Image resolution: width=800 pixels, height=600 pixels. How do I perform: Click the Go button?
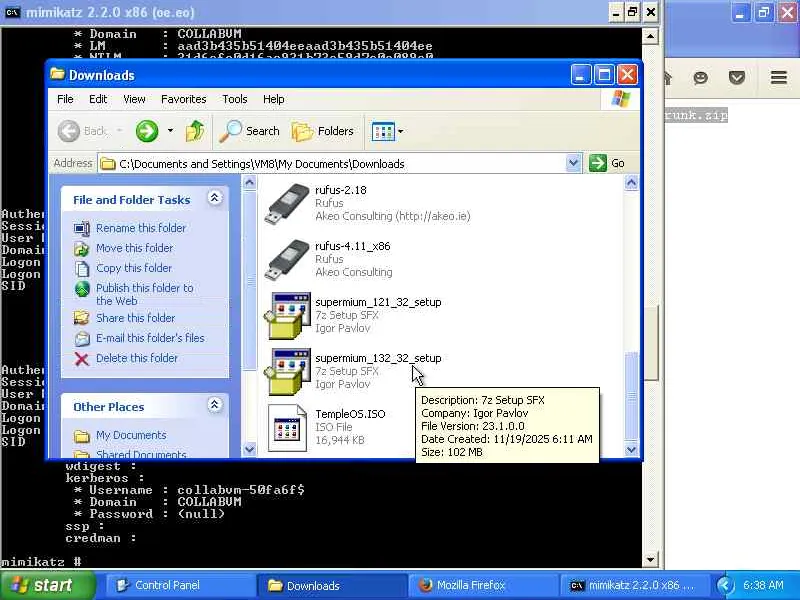[x=607, y=163]
